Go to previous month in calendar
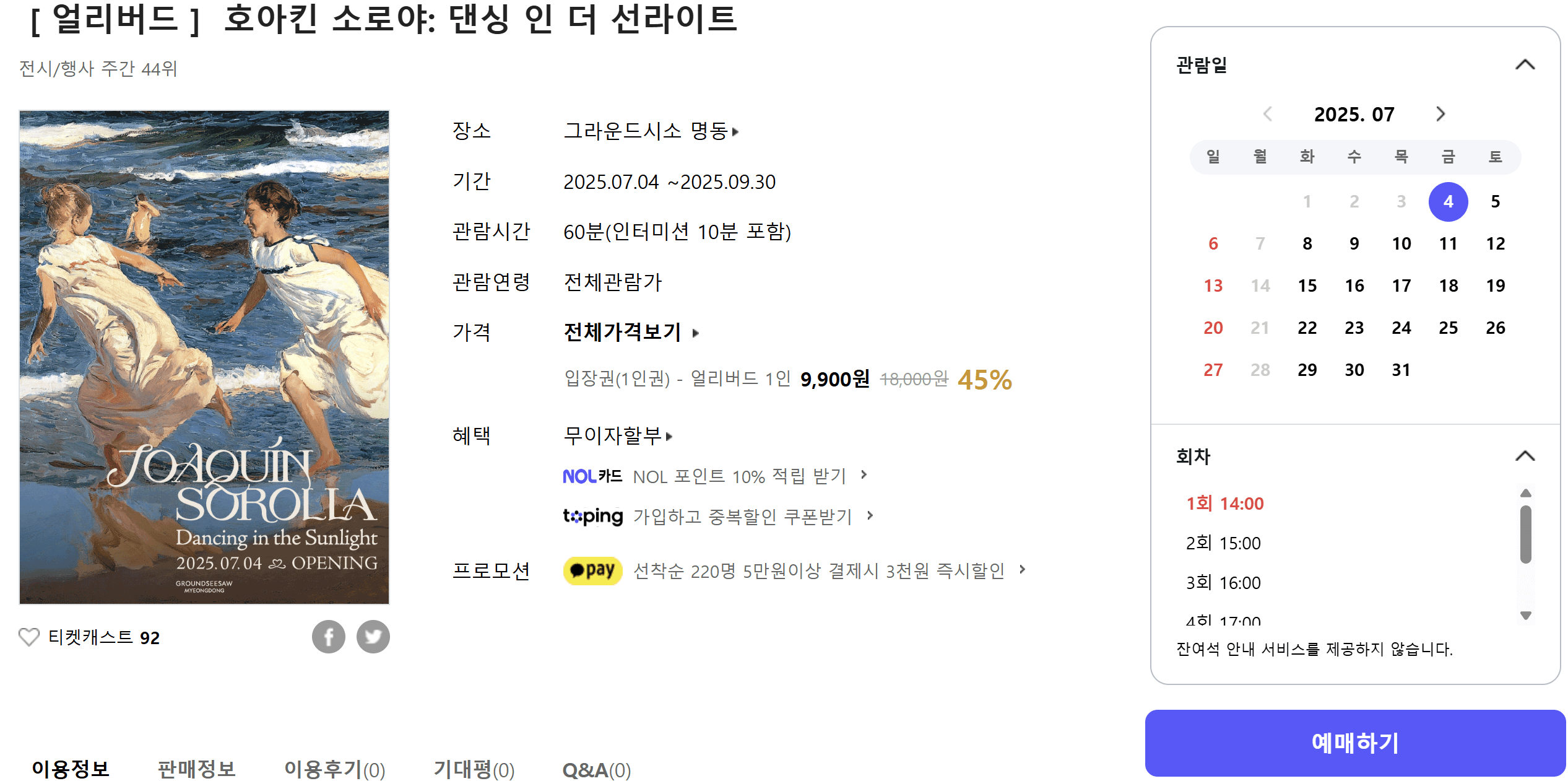 [1267, 114]
